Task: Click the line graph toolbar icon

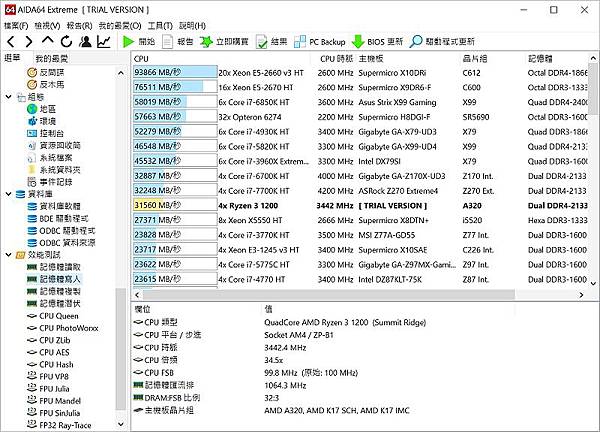Action: (x=104, y=41)
